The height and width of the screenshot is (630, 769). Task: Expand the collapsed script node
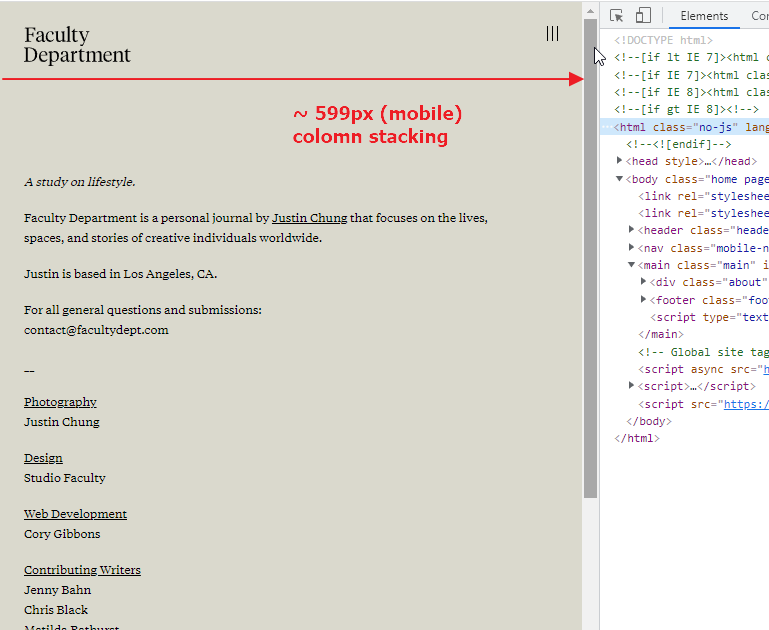[x=632, y=385]
